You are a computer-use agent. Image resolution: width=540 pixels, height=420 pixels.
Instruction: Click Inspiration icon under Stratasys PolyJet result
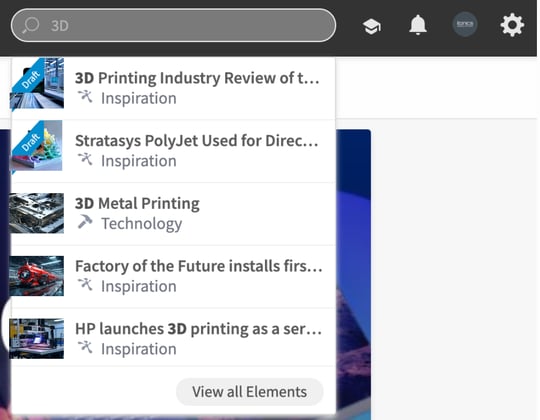(85, 159)
